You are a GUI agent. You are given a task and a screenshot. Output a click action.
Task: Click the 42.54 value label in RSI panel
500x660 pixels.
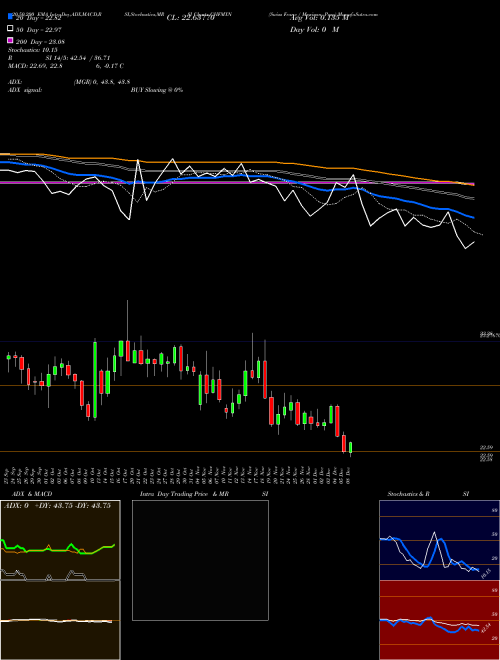pos(485,629)
